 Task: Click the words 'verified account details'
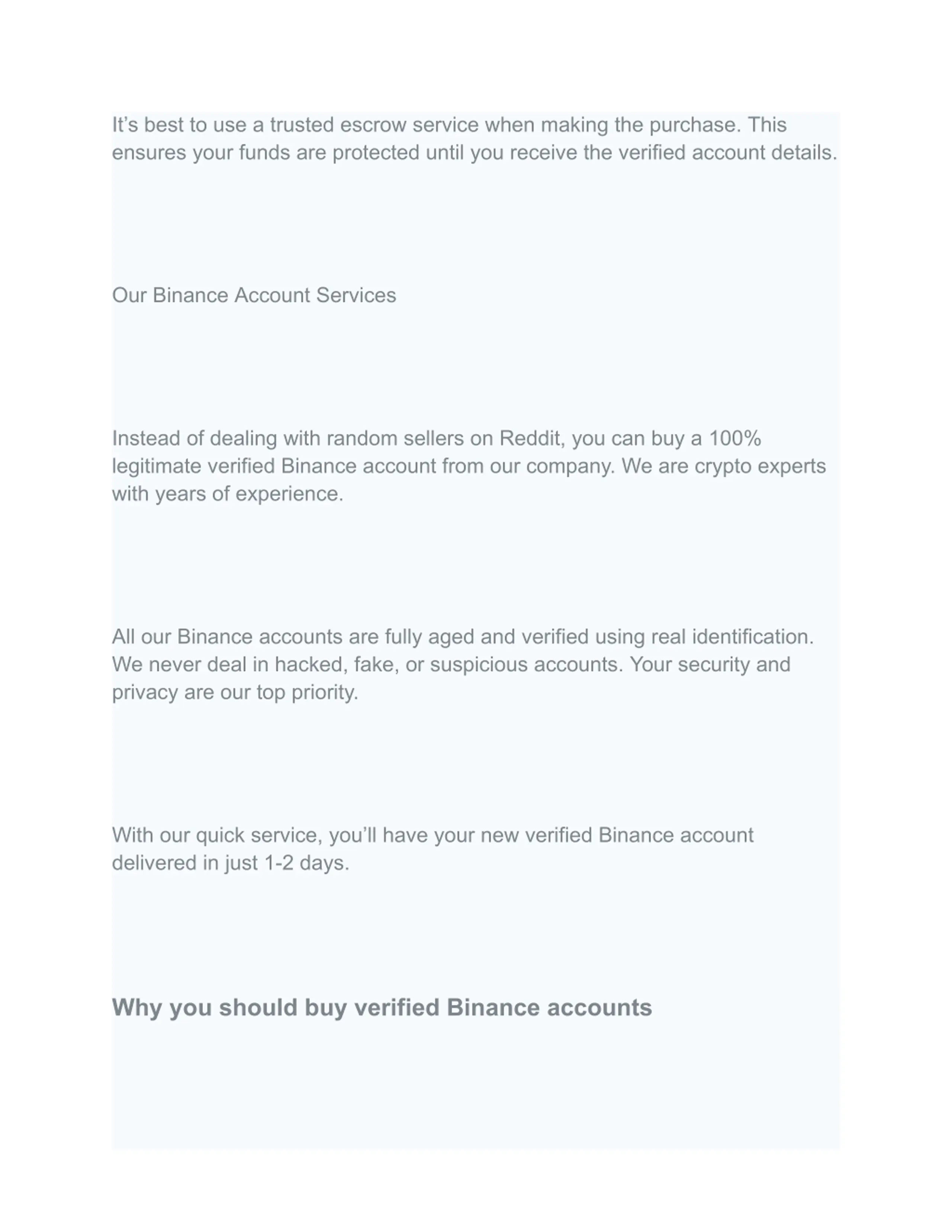(x=725, y=153)
